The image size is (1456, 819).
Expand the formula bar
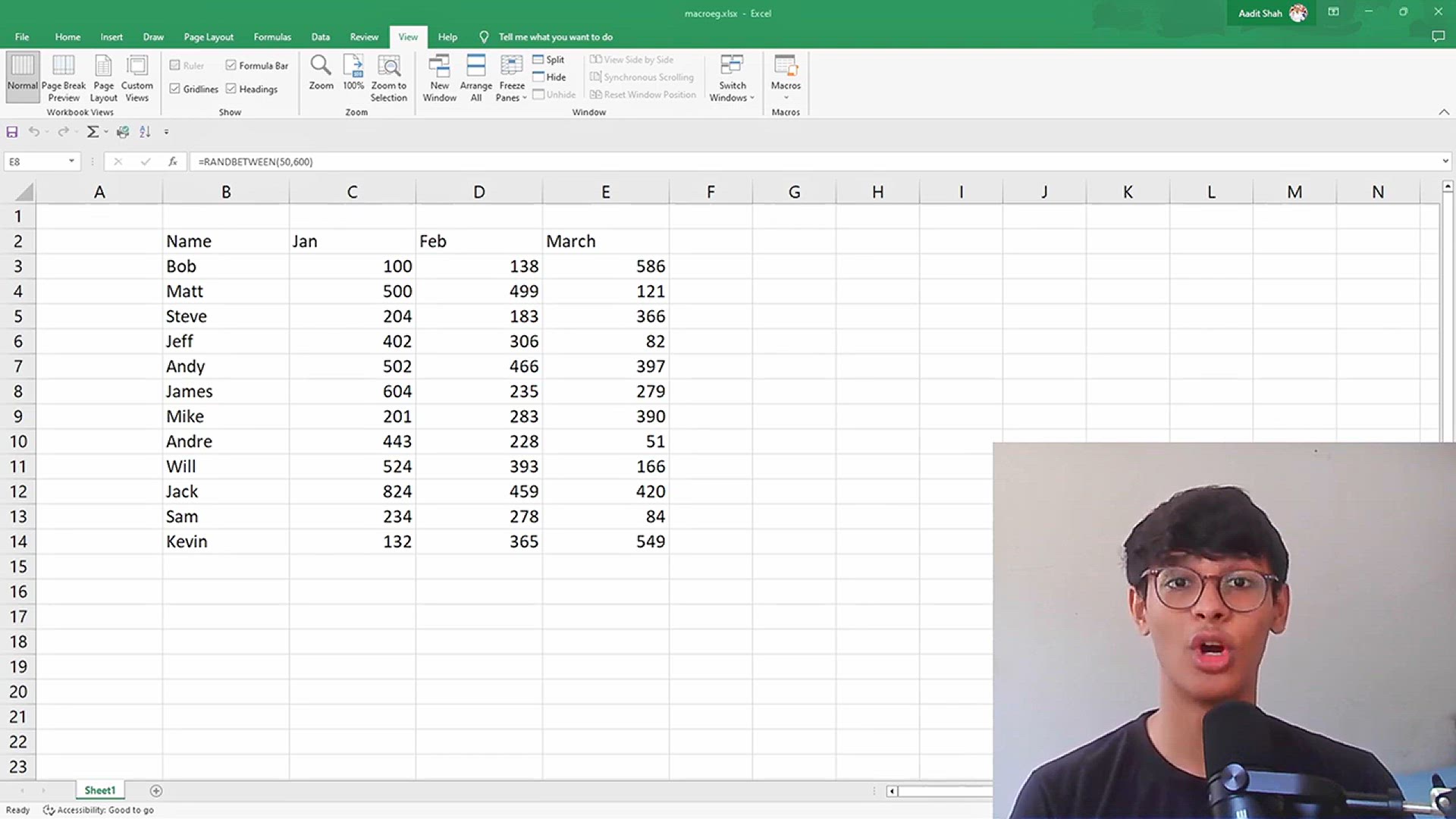[x=1445, y=162]
